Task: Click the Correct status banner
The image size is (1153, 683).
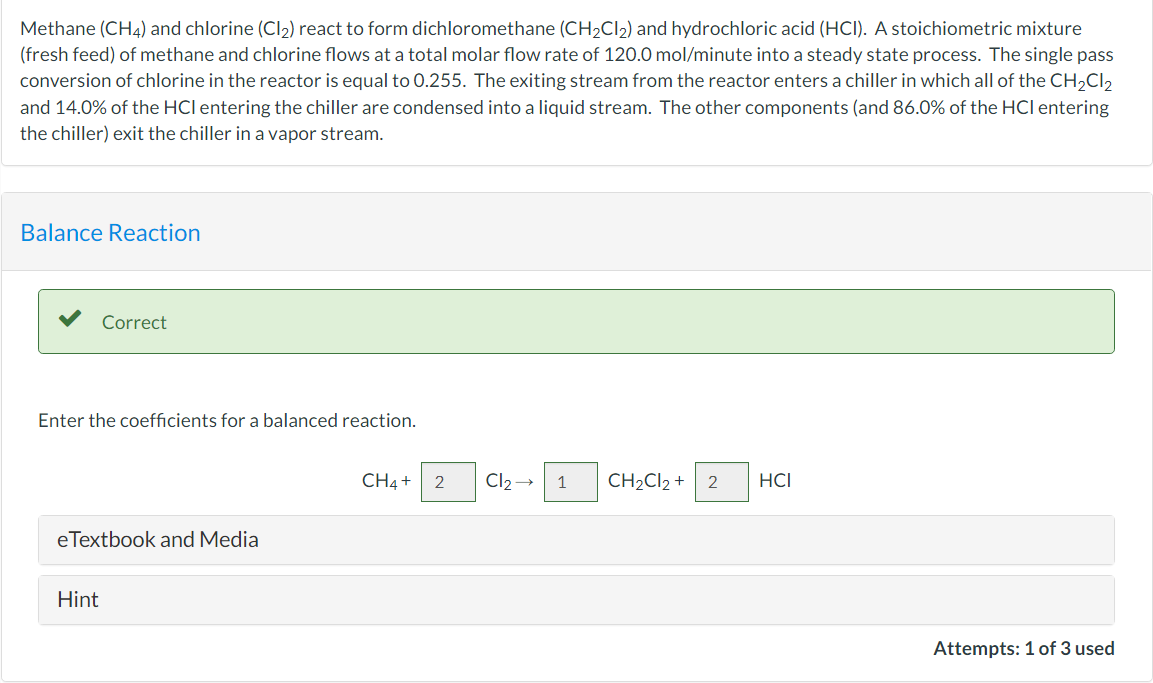Action: pyautogui.click(x=576, y=321)
